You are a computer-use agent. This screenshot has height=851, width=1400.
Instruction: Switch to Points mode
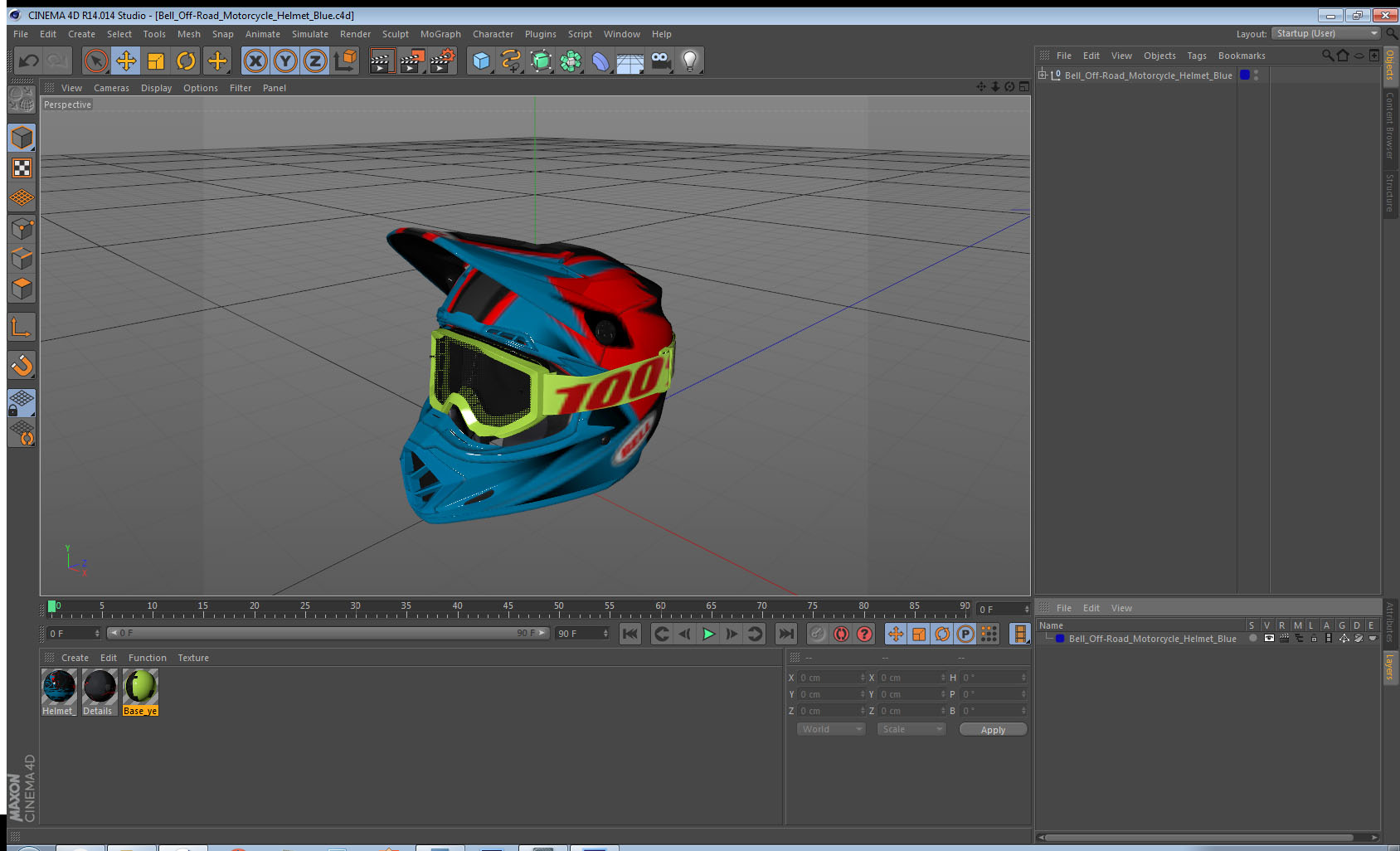(22, 229)
